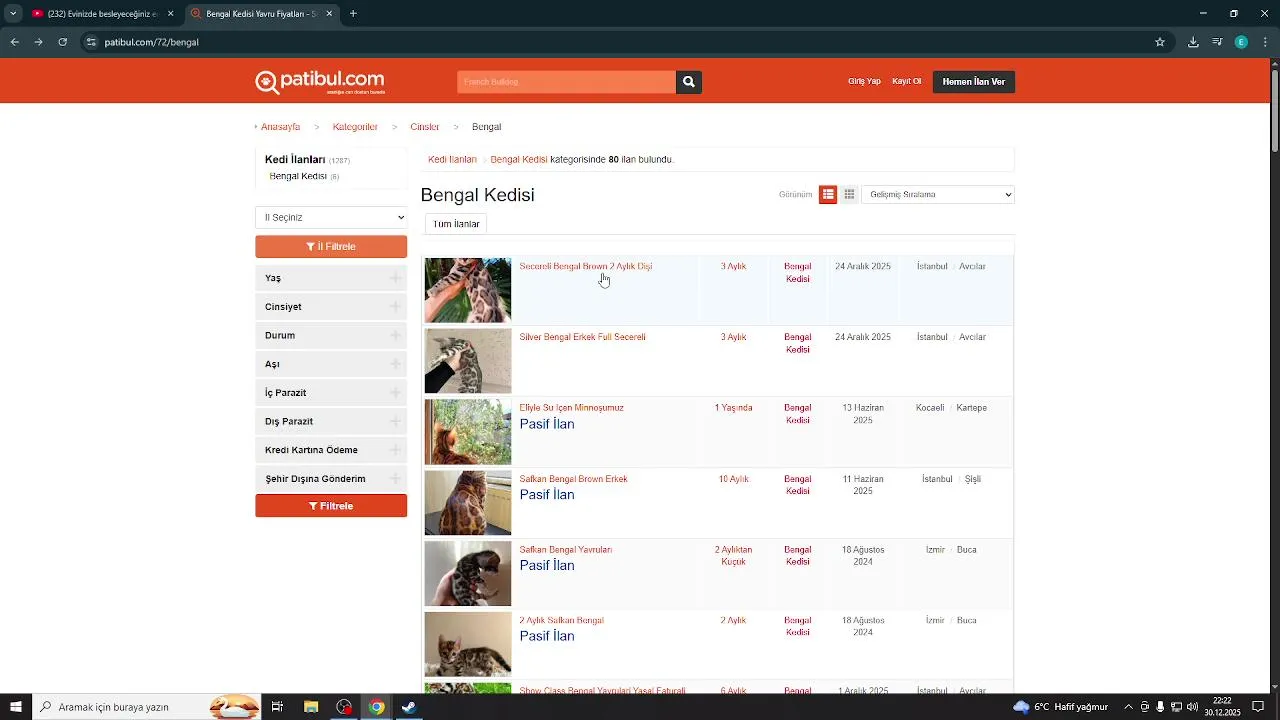The height and width of the screenshot is (720, 1280).
Task: Click the Giriş Yap link
Action: click(x=864, y=82)
